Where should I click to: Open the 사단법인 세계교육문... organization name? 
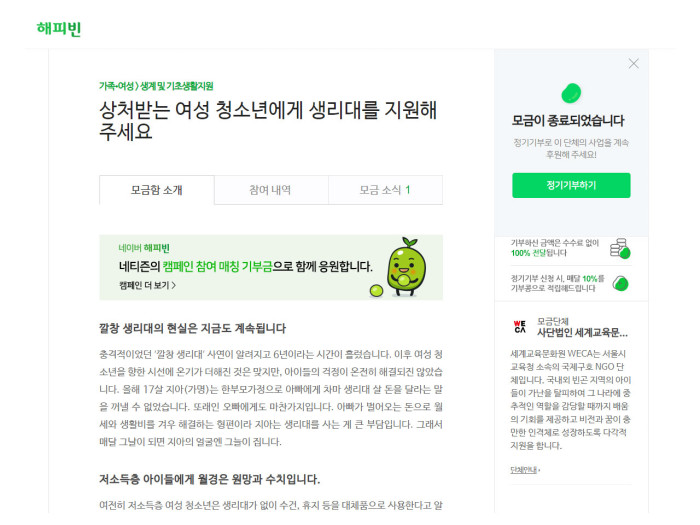coord(582,333)
